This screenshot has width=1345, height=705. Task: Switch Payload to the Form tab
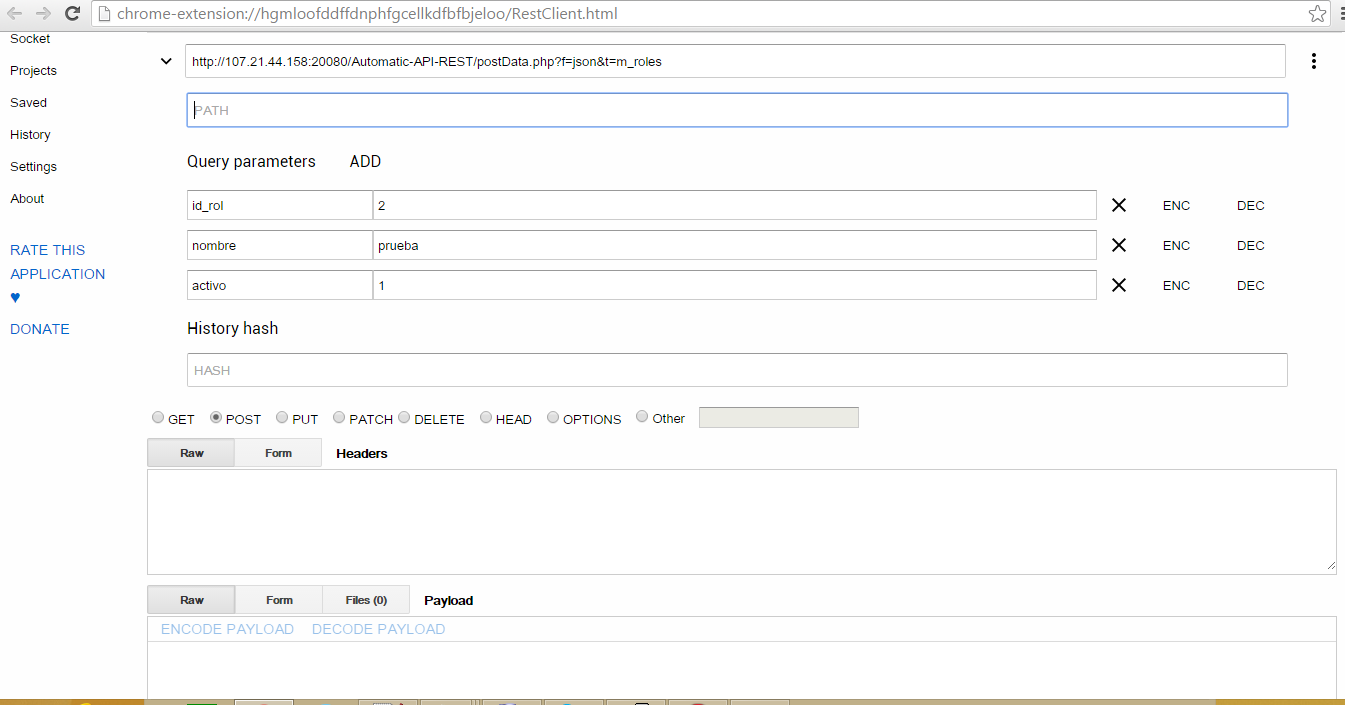click(x=279, y=600)
